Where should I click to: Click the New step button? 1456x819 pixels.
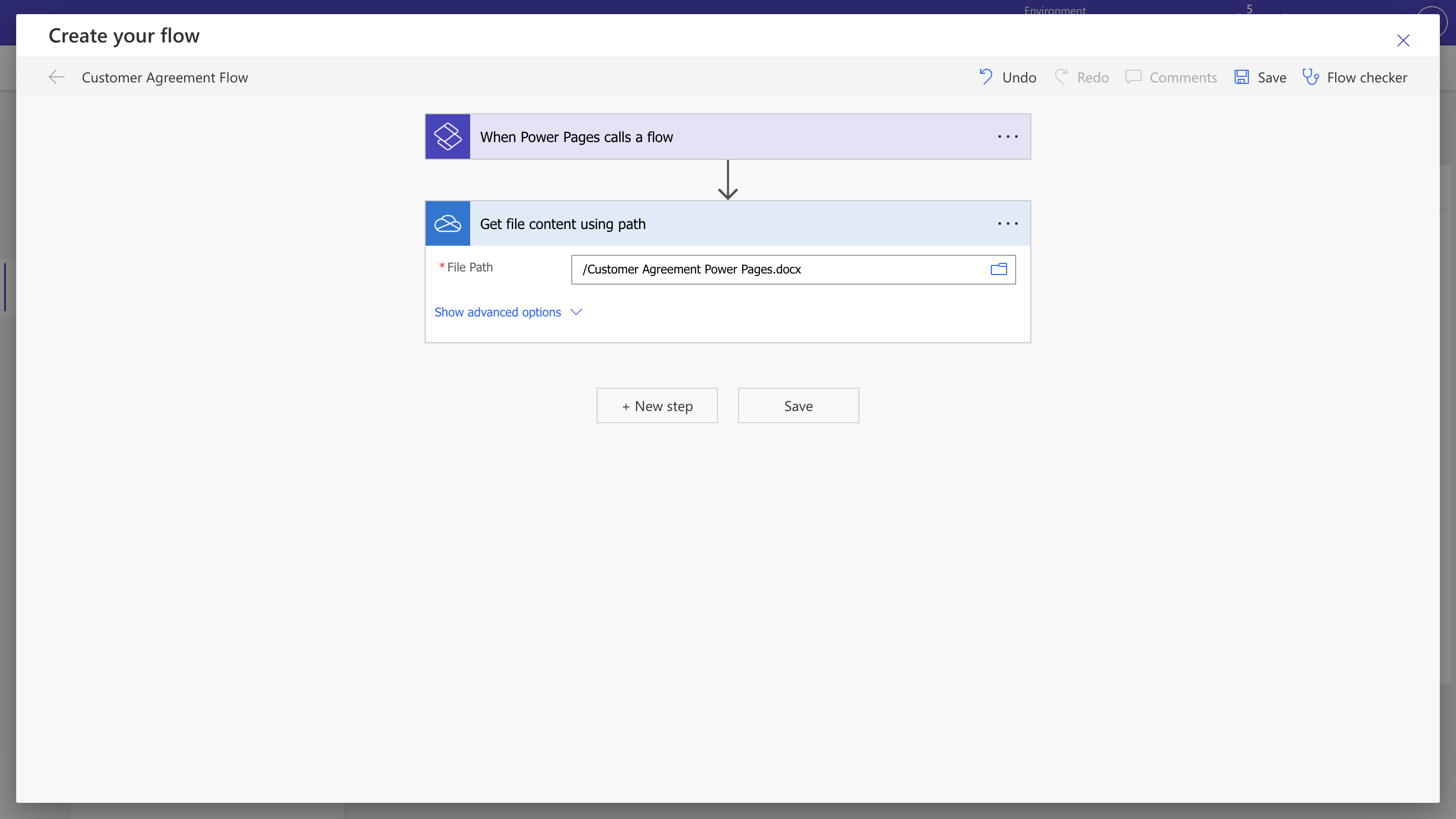pyautogui.click(x=657, y=406)
